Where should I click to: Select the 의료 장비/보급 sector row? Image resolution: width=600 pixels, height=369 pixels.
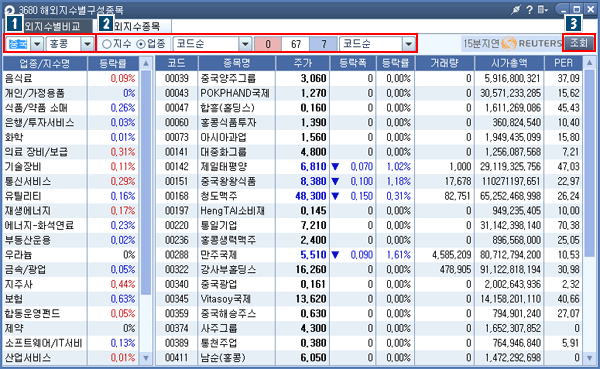[71, 152]
